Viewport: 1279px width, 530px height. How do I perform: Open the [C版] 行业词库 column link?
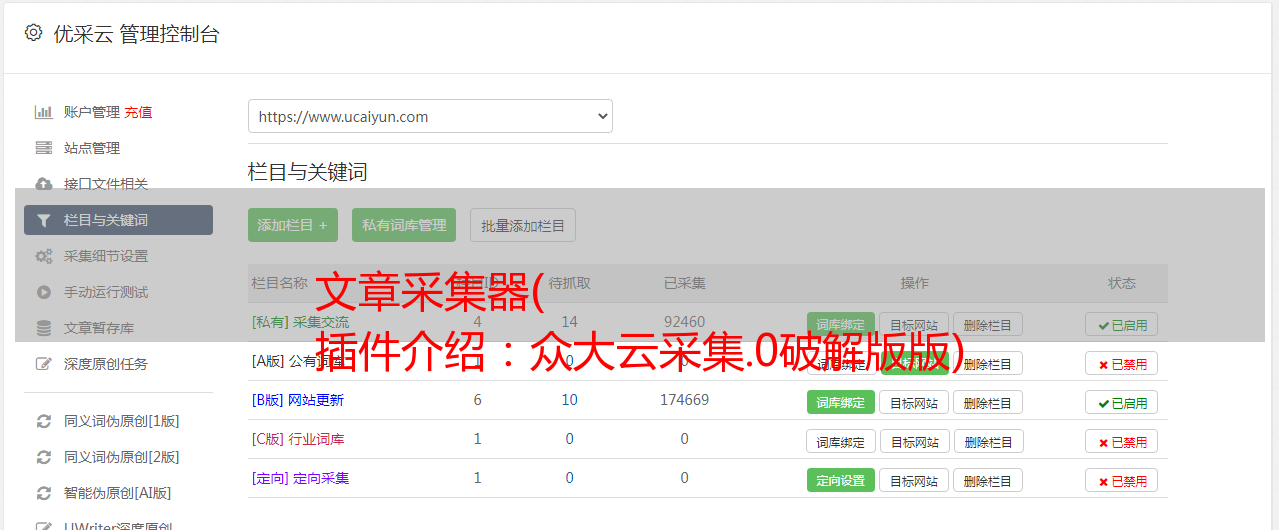298,439
